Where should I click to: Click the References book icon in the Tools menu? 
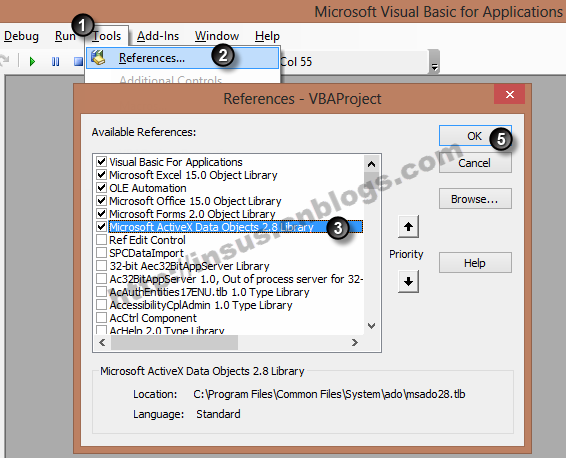[x=98, y=58]
